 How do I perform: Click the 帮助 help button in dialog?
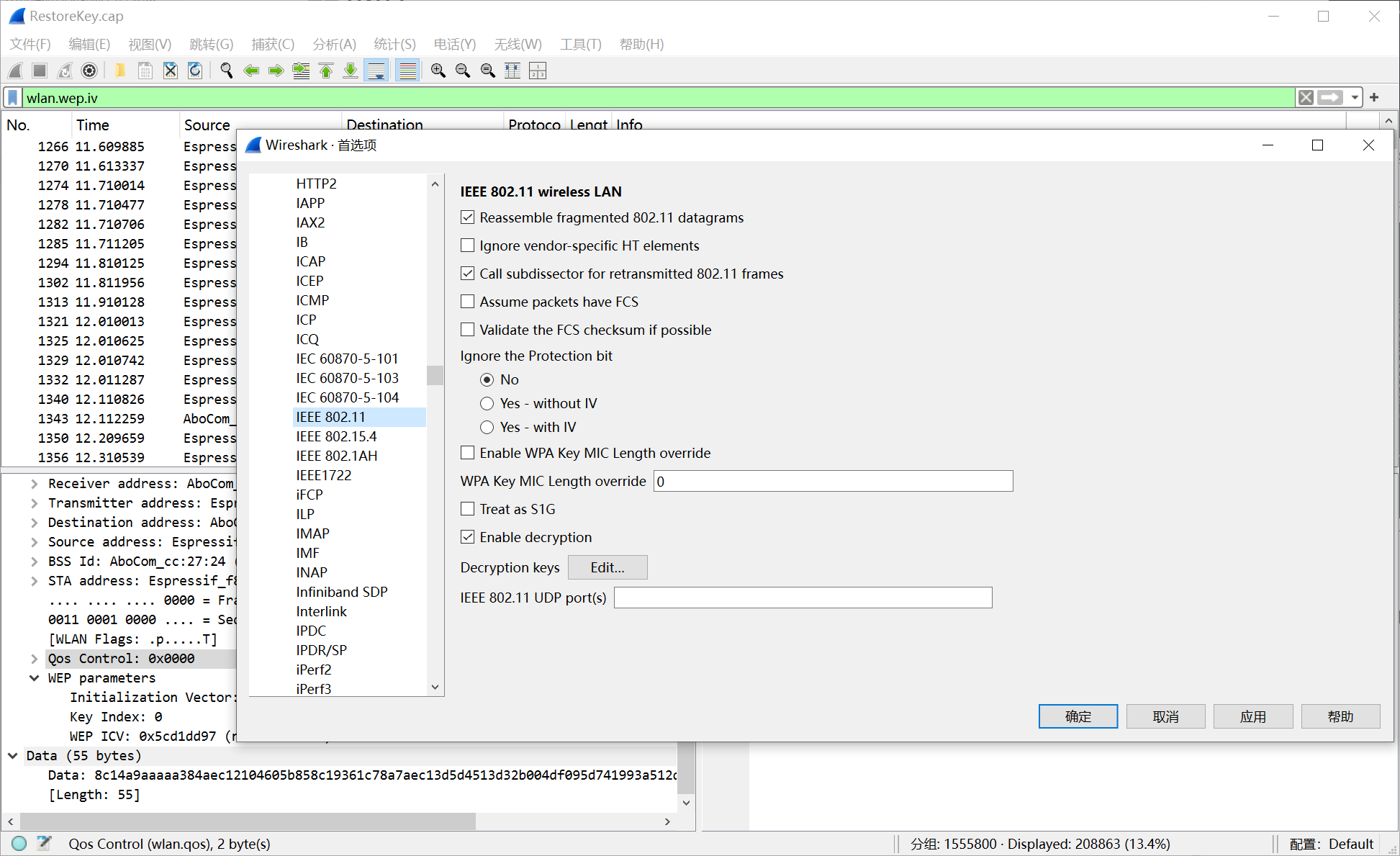point(1341,716)
